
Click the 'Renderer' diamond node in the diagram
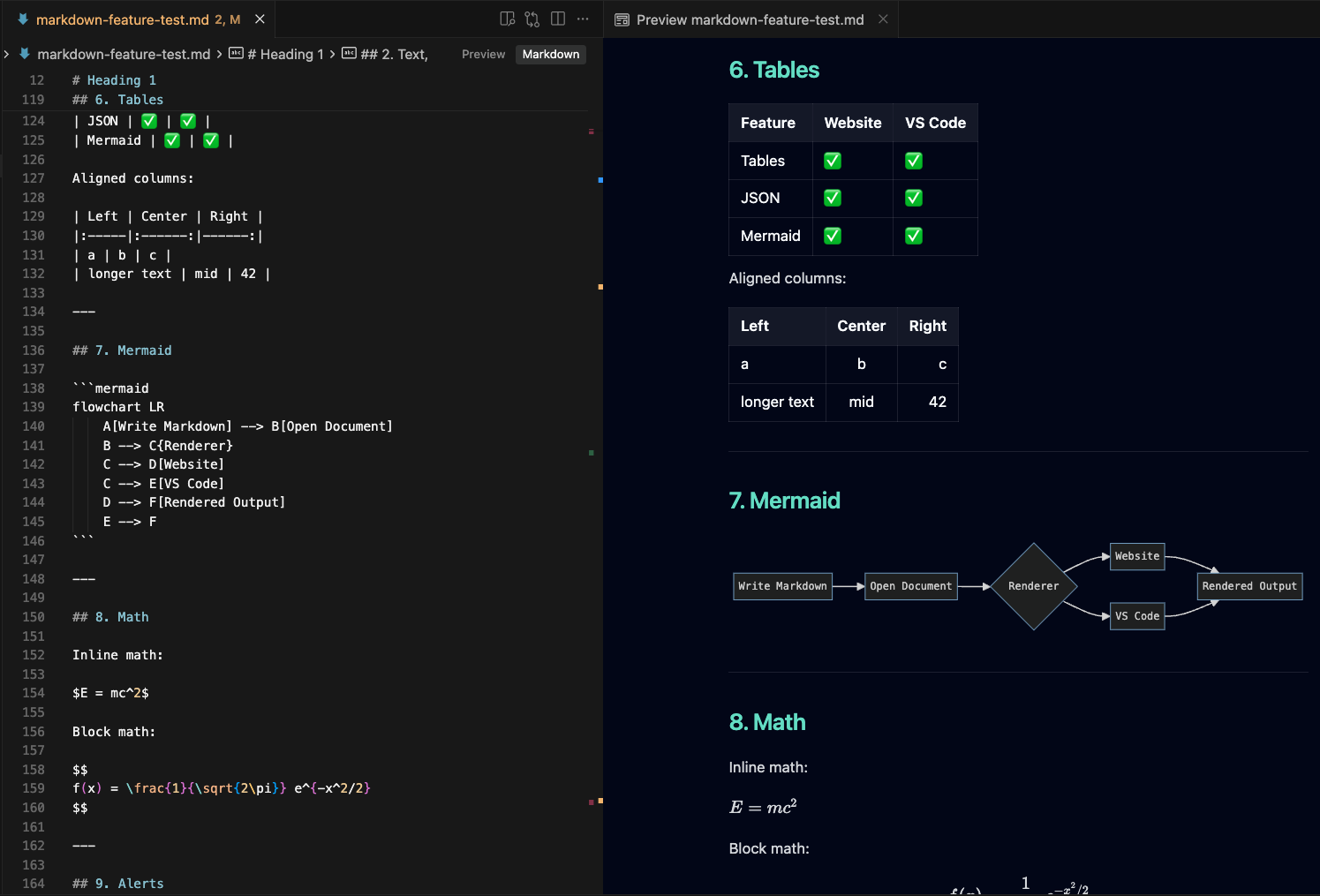tap(1034, 586)
